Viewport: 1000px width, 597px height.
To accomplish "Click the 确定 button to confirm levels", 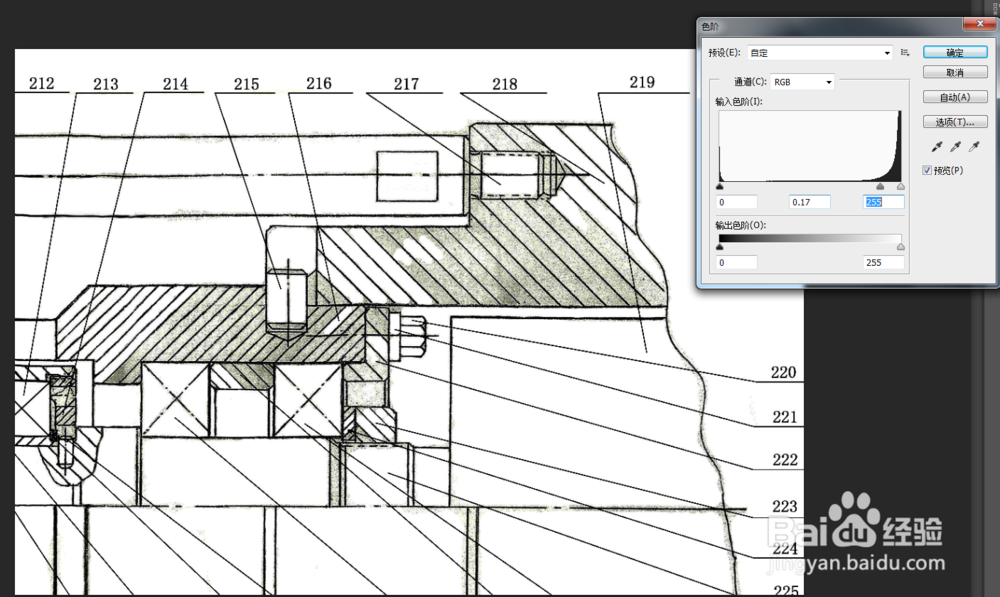I will click(x=955, y=52).
